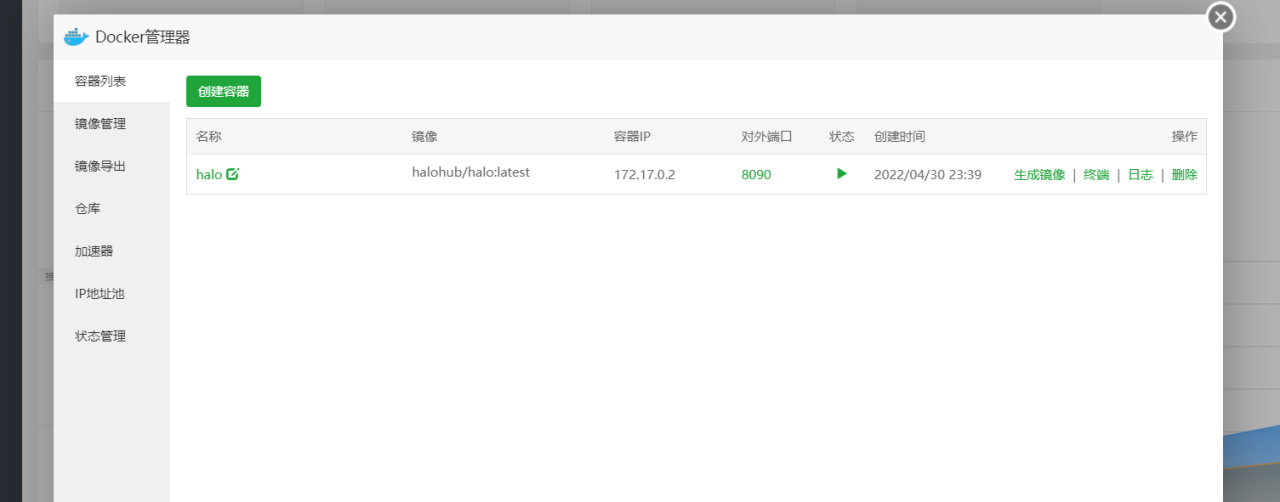The image size is (1280, 502).
Task: Open the 镜像导出 tab
Action: pyautogui.click(x=111, y=166)
